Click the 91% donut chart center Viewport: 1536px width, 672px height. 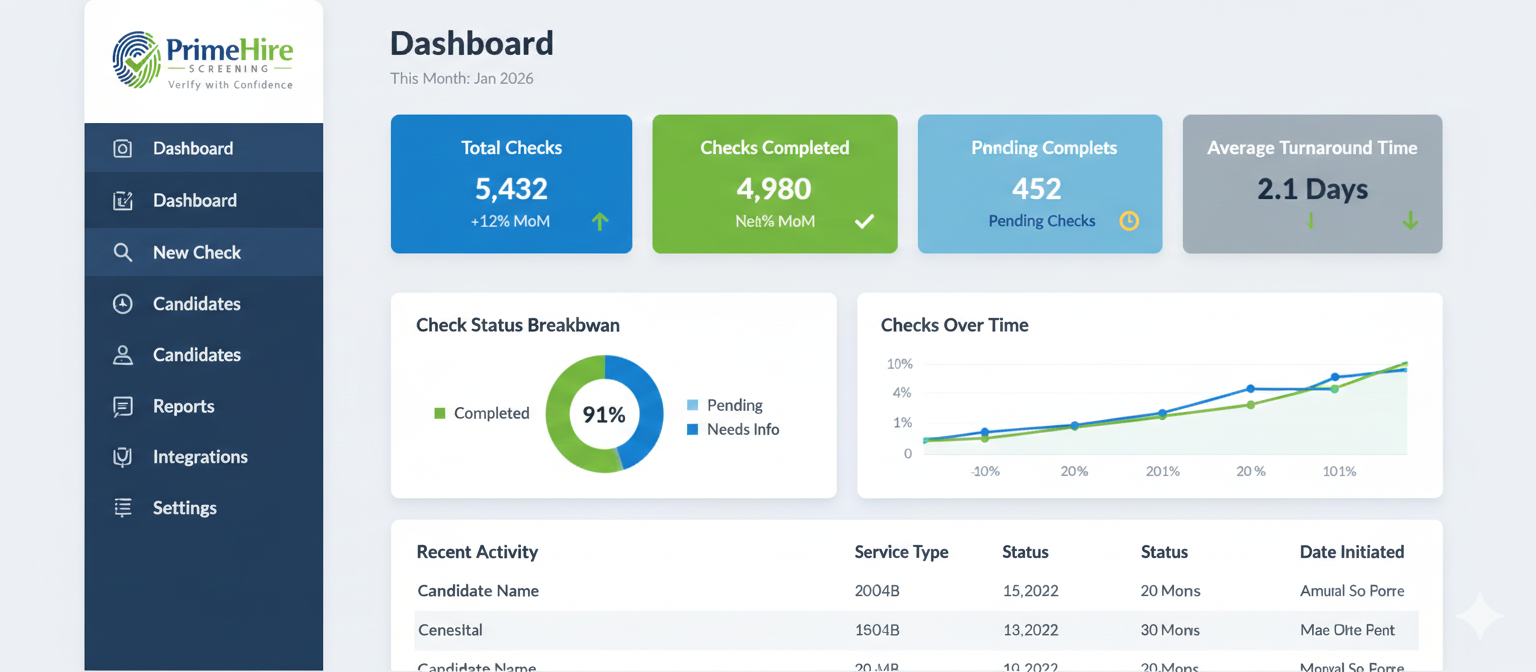[604, 414]
